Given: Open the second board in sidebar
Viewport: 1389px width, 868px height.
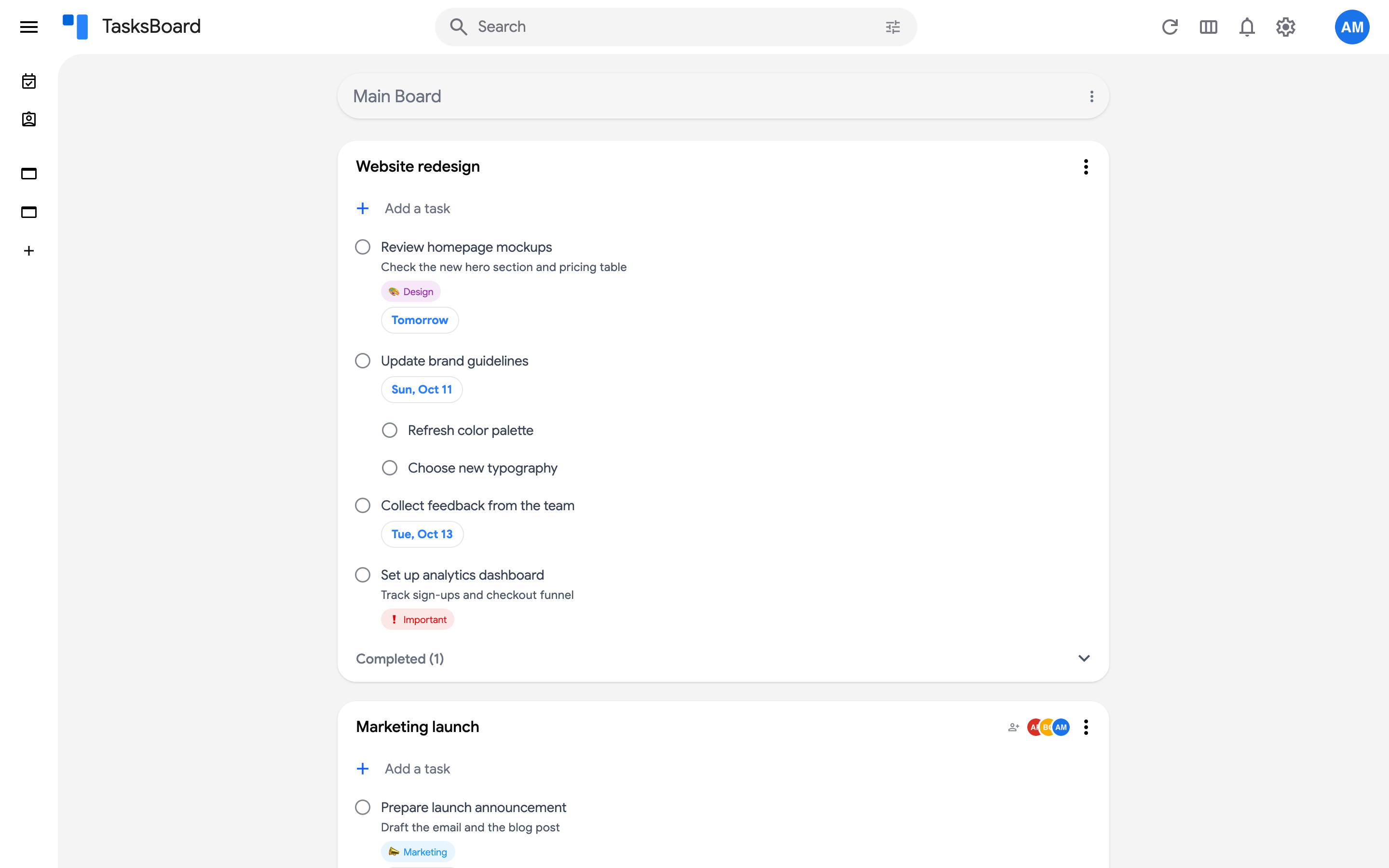Looking at the screenshot, I should click(29, 212).
